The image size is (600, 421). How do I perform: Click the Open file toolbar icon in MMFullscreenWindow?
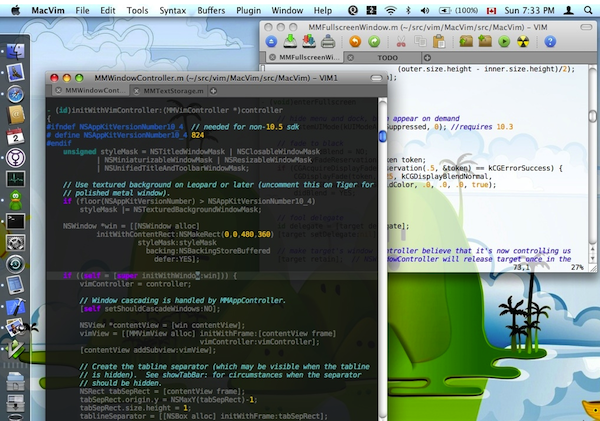[x=271, y=41]
